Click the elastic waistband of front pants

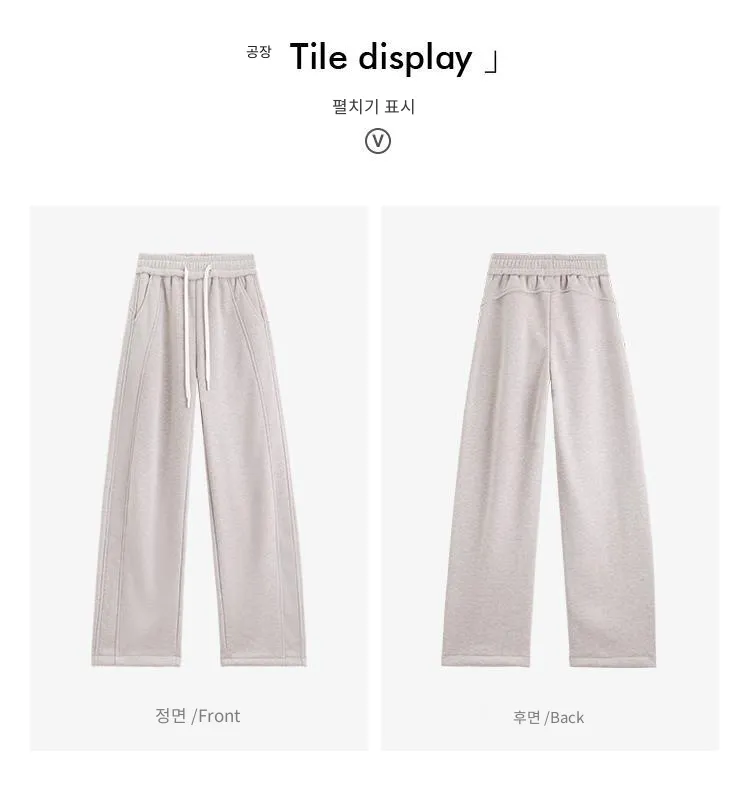[x=196, y=263]
